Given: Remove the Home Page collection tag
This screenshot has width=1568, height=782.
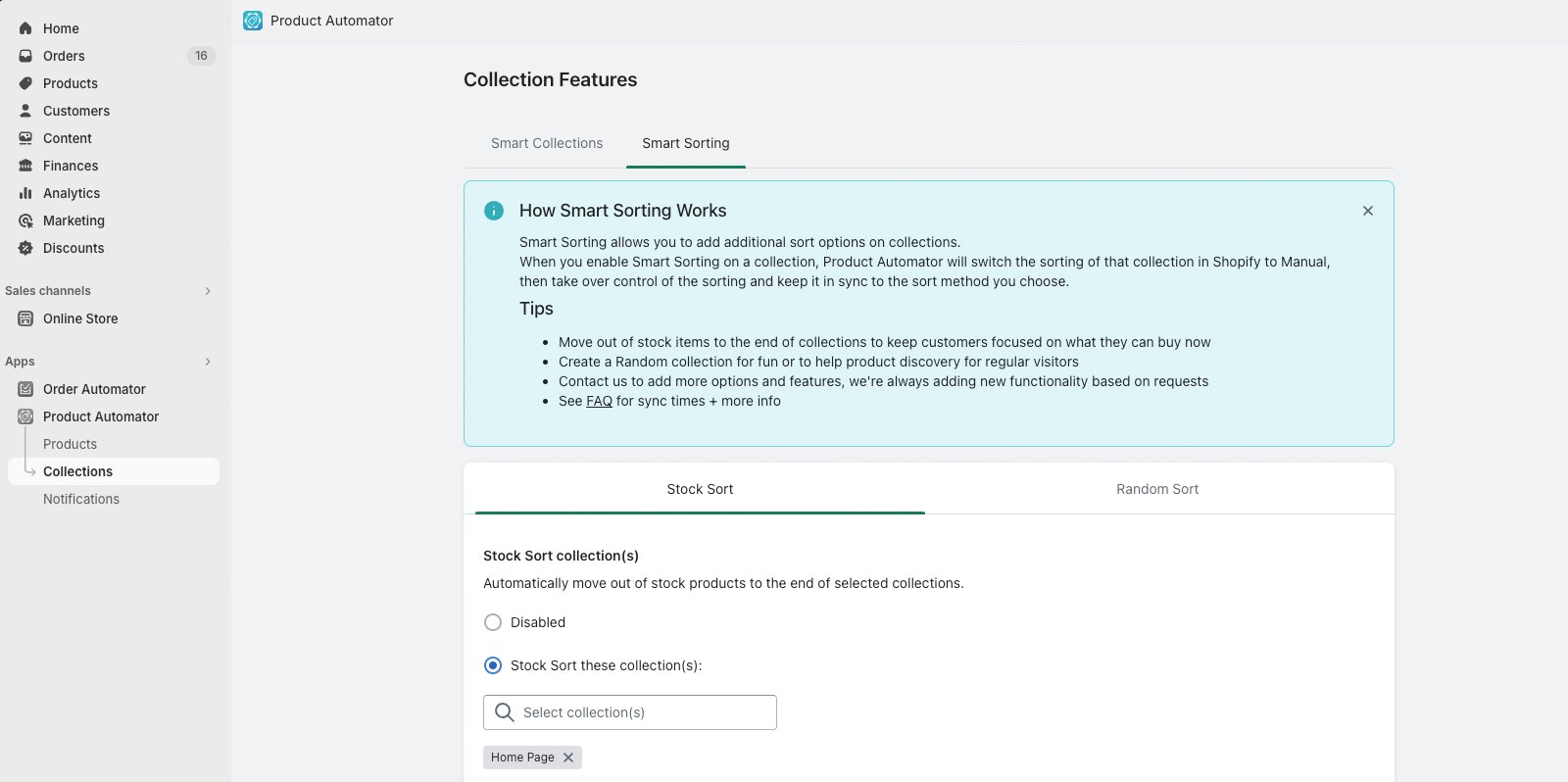Looking at the screenshot, I should [568, 758].
